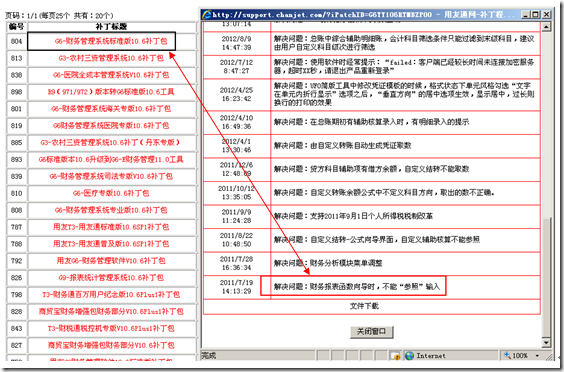Click patch number 885 cell

[x=17, y=143]
